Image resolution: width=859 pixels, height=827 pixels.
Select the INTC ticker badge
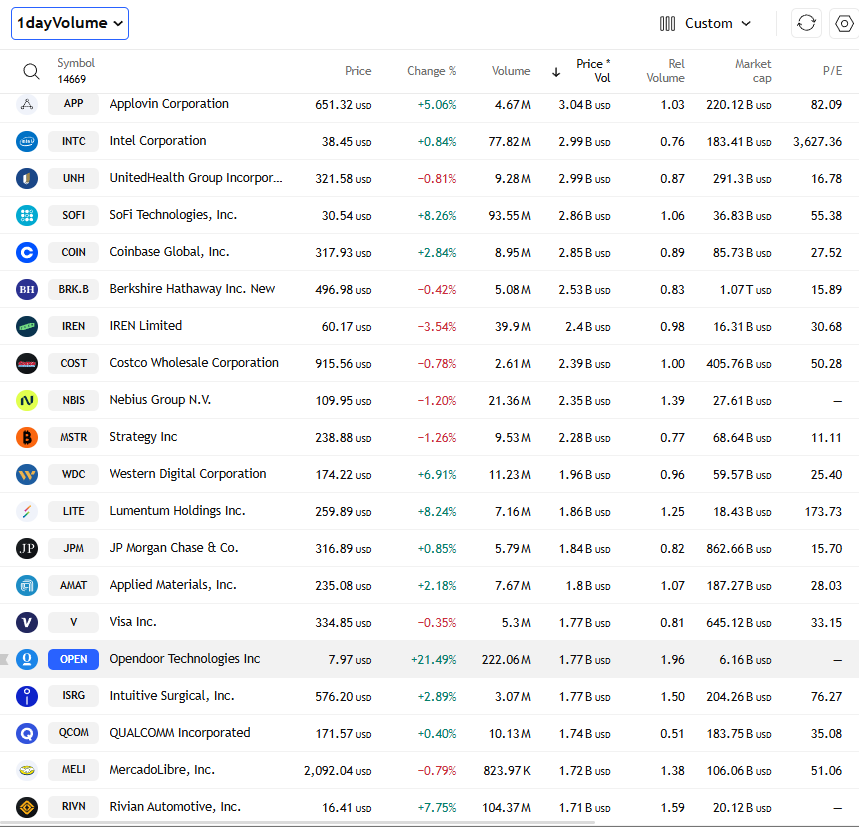(73, 141)
